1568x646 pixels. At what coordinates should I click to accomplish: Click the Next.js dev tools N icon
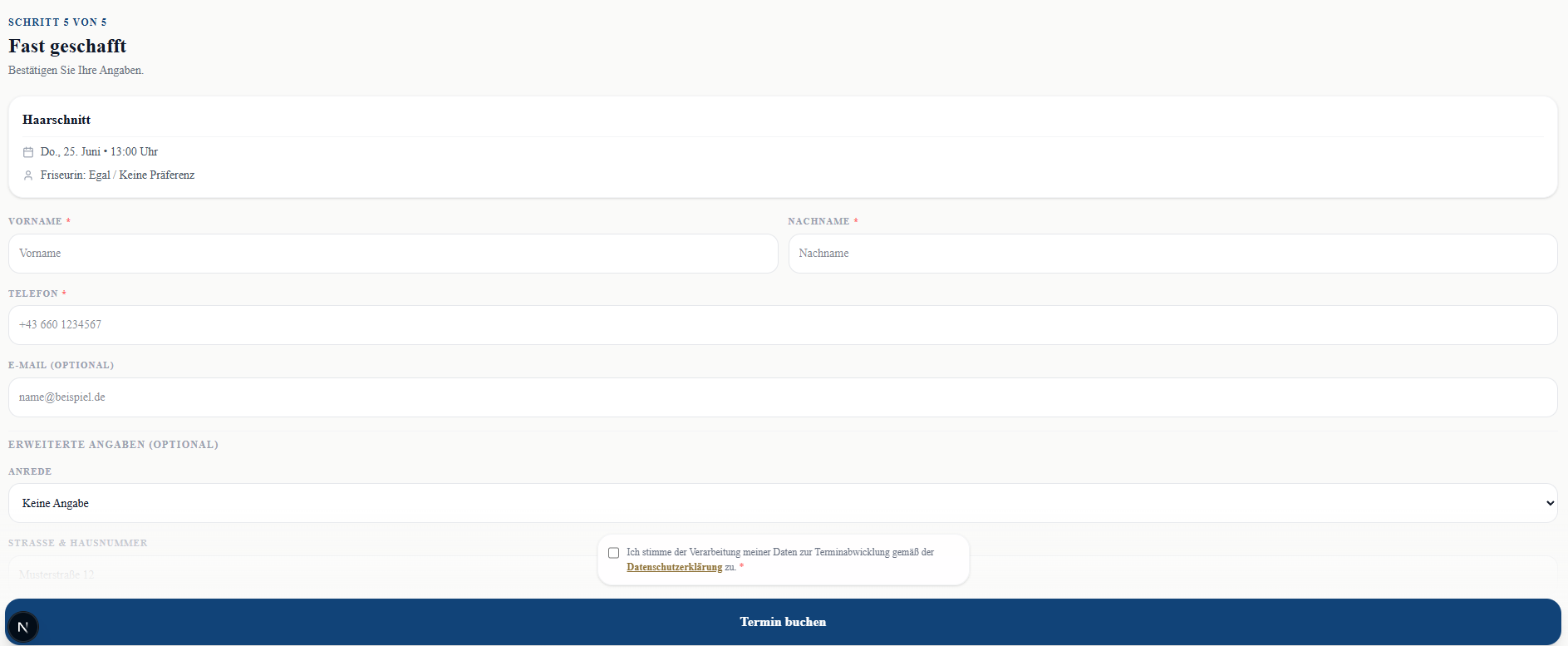[23, 627]
